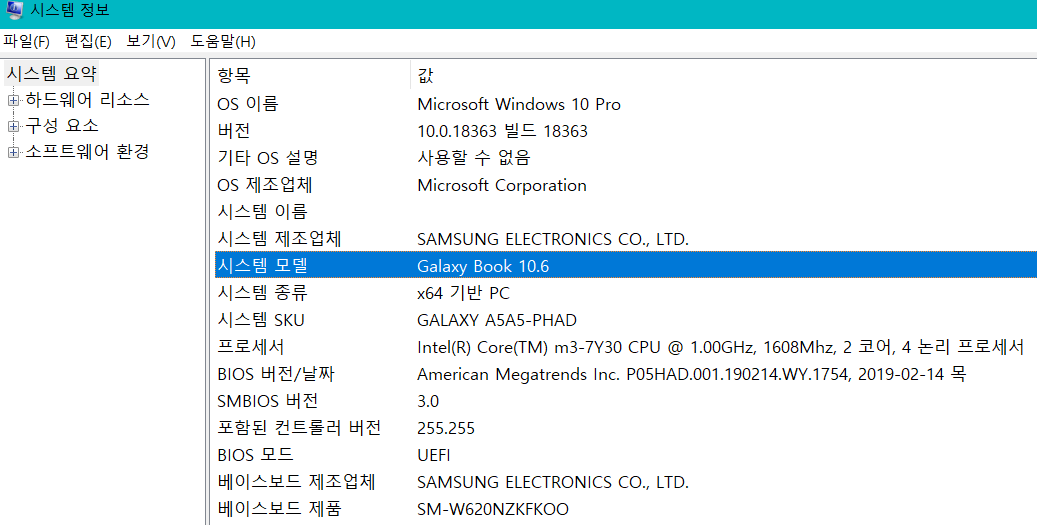Open the 파일(F) menu
1037x525 pixels.
[26, 42]
